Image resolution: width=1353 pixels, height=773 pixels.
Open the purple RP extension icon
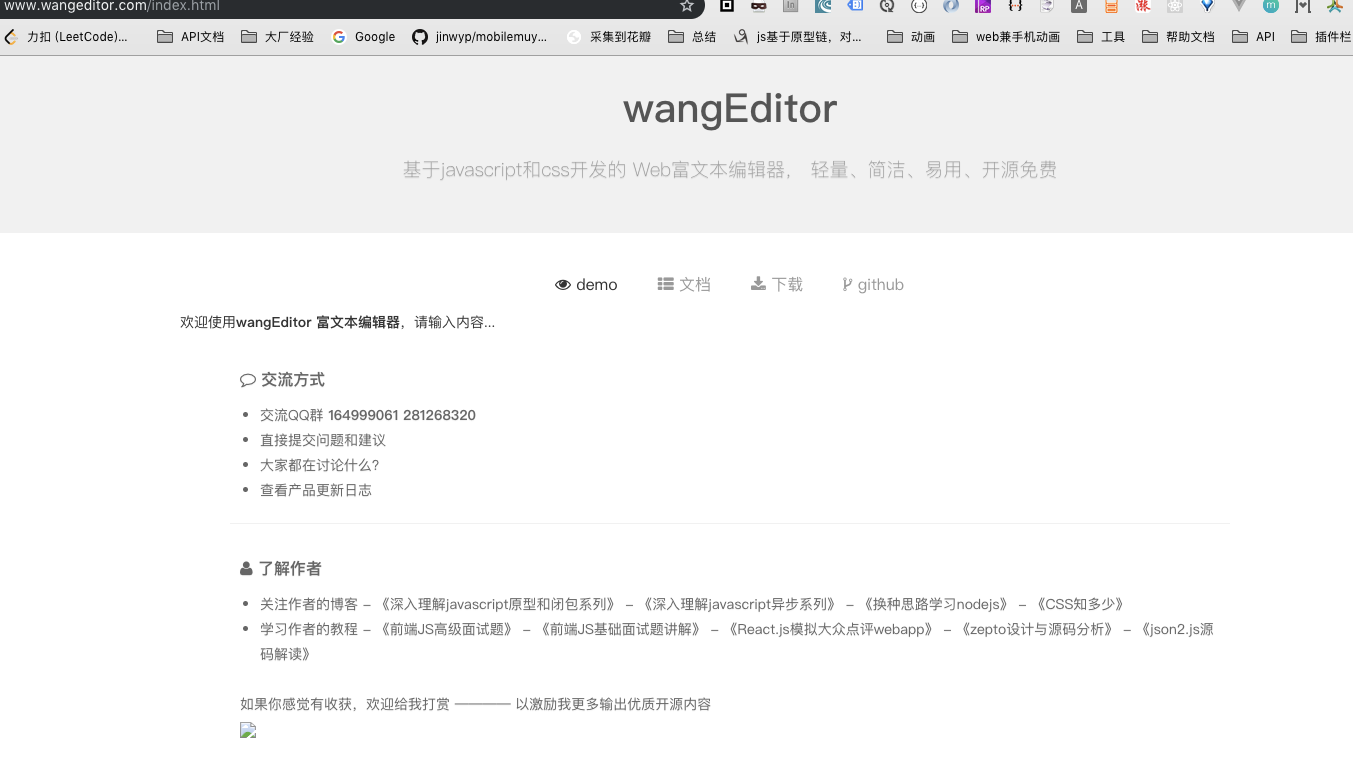coord(983,6)
